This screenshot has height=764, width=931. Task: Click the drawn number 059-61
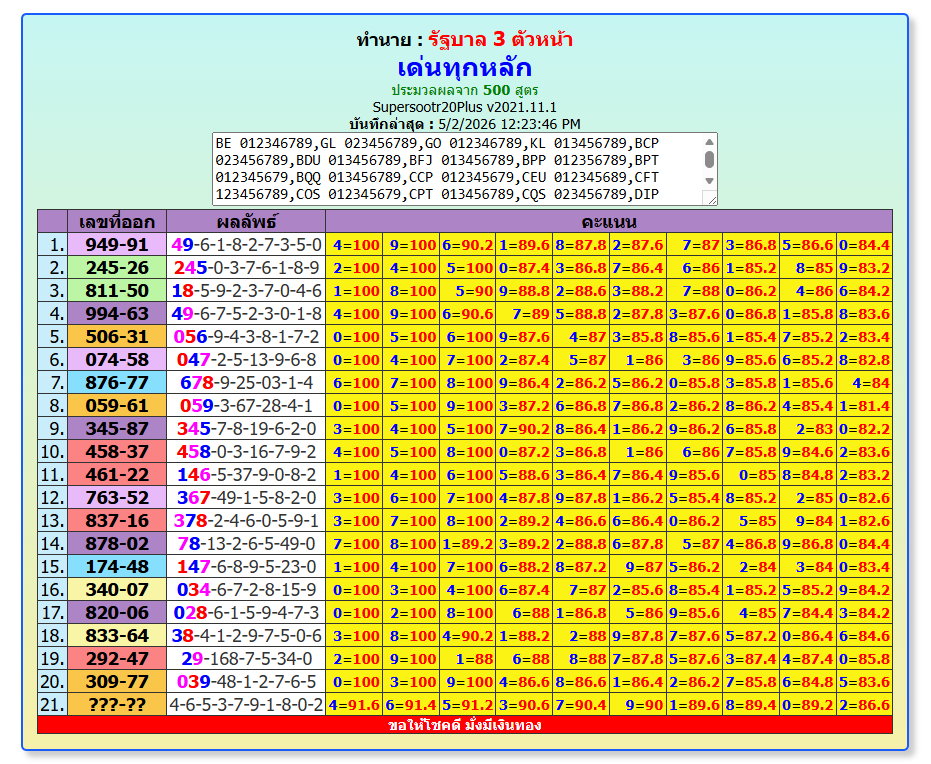[x=117, y=405]
